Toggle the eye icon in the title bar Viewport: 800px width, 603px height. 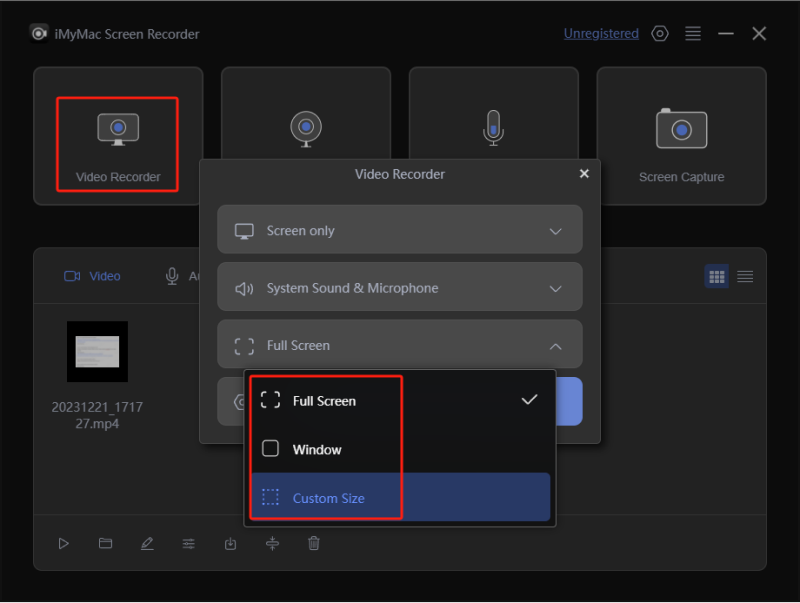(x=660, y=33)
